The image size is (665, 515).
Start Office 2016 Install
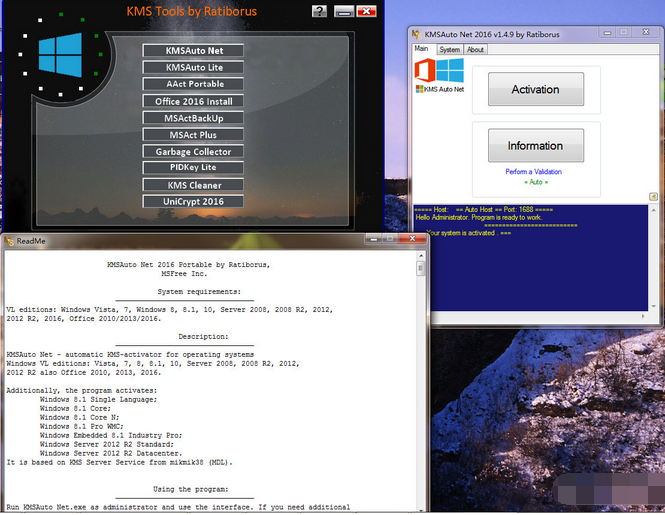tap(193, 101)
